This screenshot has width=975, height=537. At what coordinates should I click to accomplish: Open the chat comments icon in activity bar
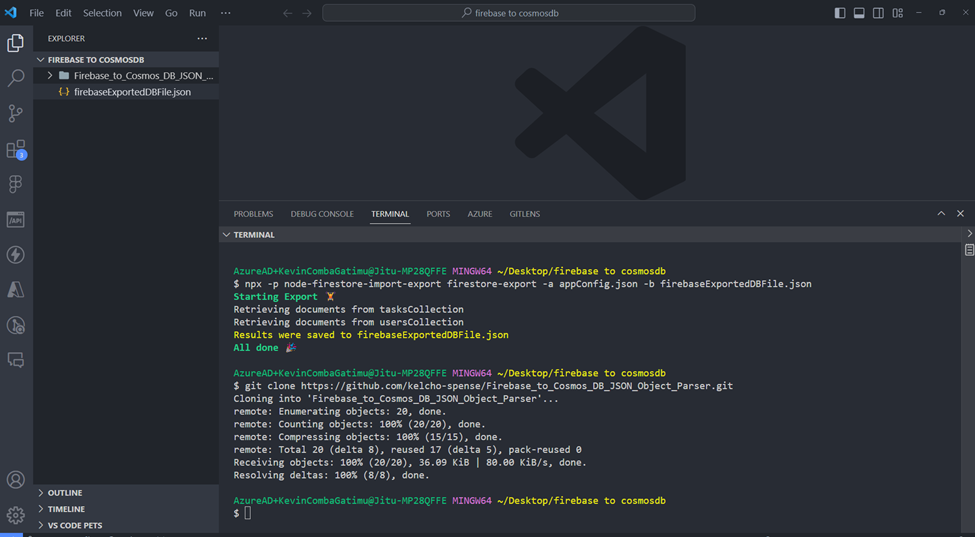pyautogui.click(x=16, y=360)
